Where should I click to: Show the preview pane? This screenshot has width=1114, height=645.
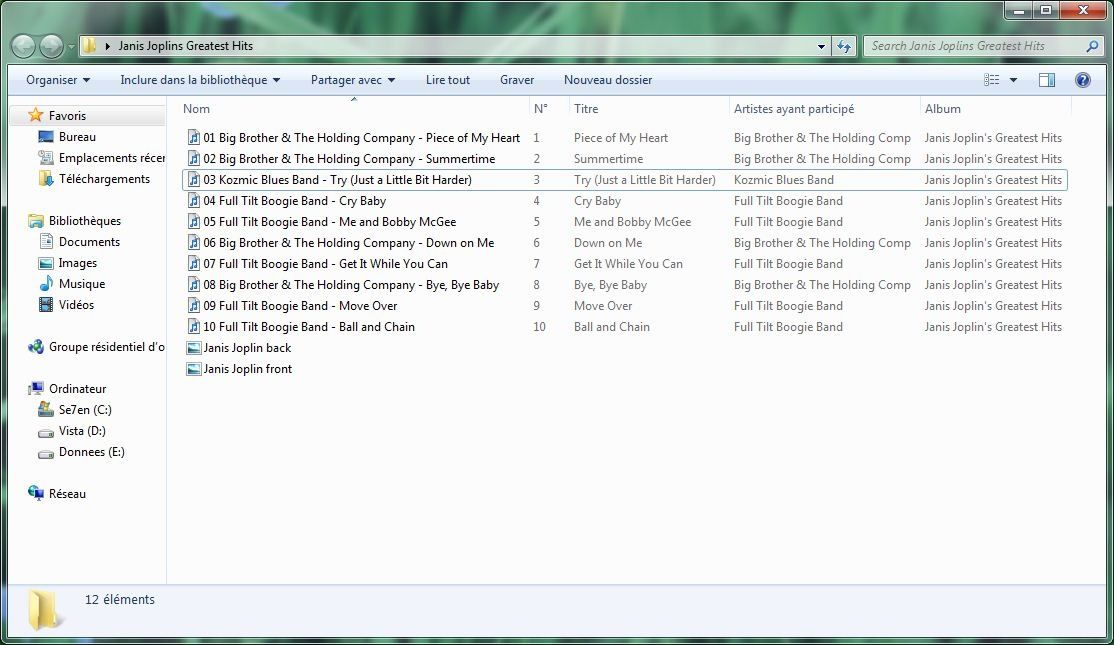point(1047,80)
